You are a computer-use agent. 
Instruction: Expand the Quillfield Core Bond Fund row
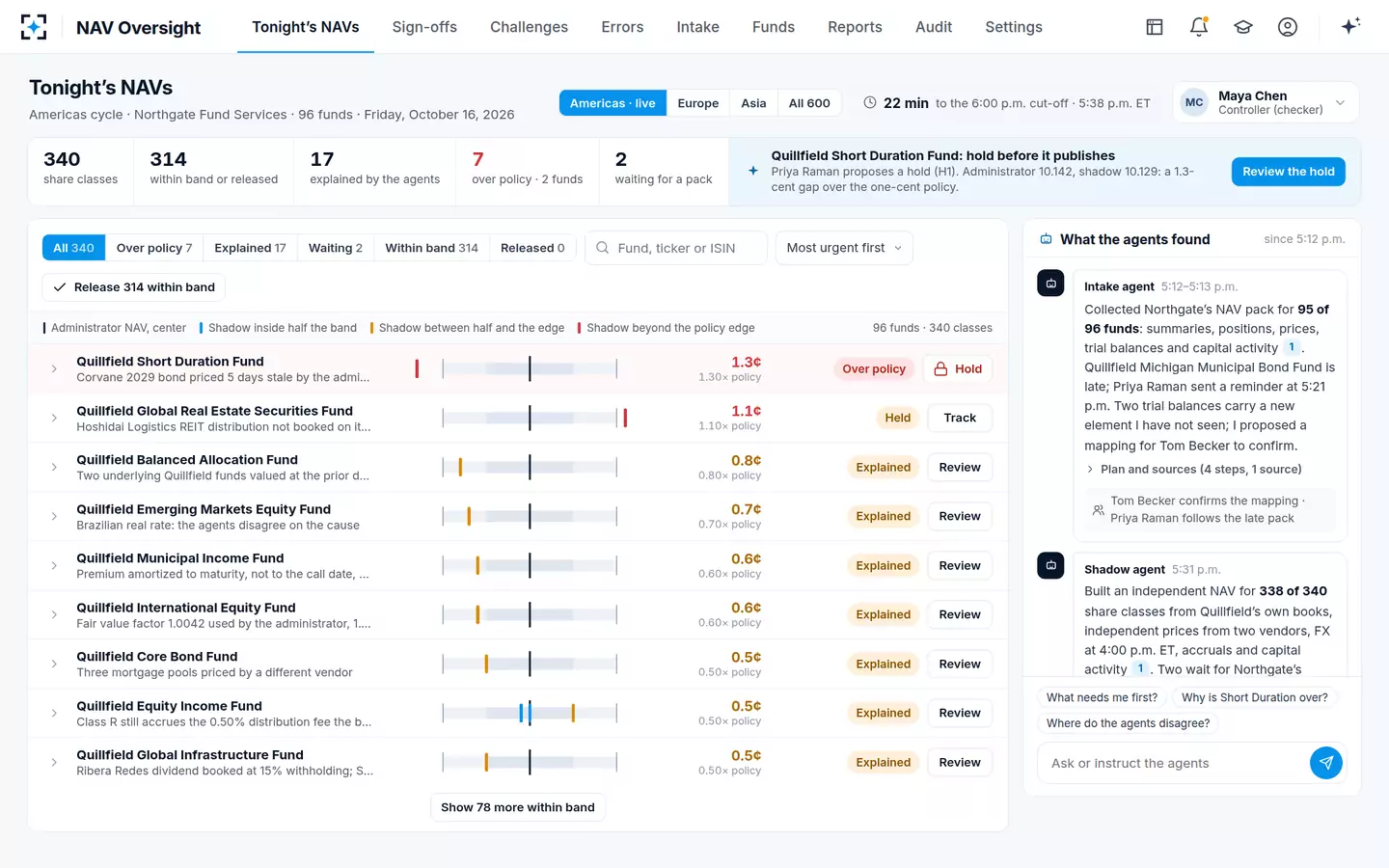tap(54, 664)
